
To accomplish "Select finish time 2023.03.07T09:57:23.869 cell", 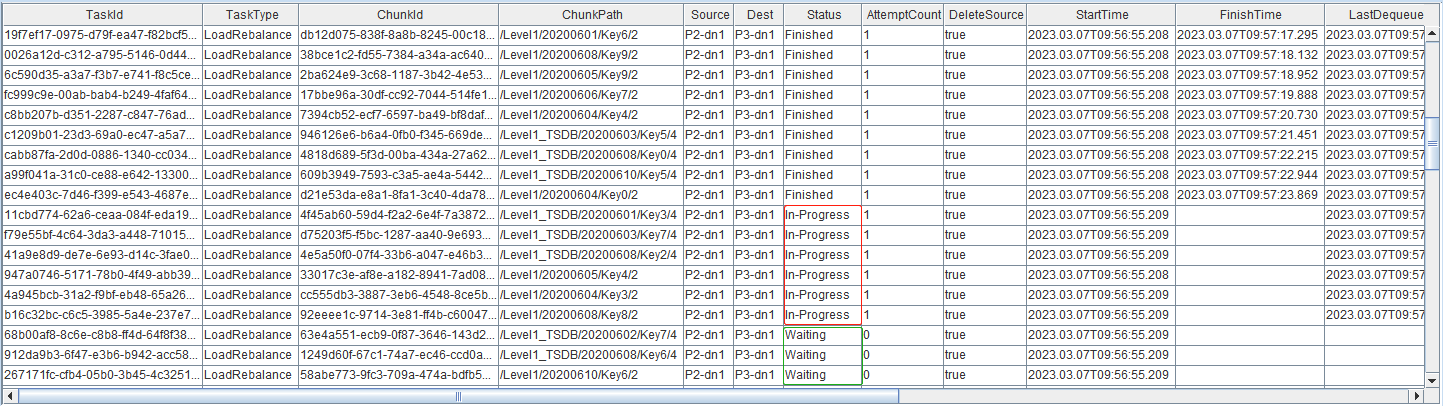I will [x=1249, y=195].
